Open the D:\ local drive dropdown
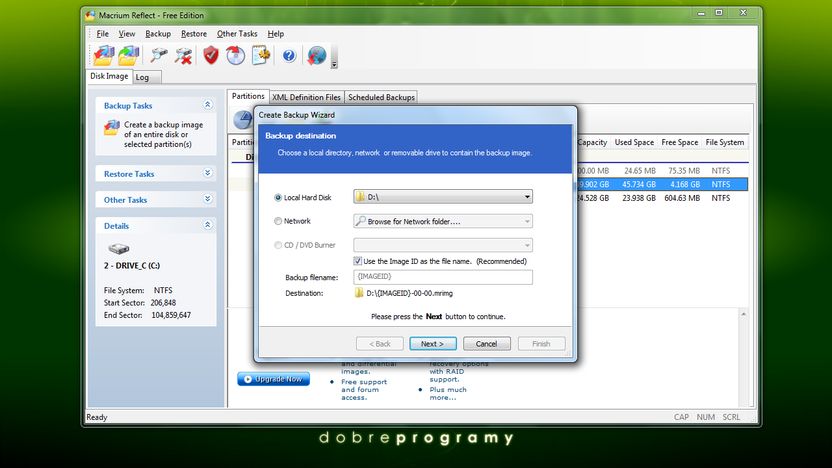832x468 pixels. click(443, 197)
